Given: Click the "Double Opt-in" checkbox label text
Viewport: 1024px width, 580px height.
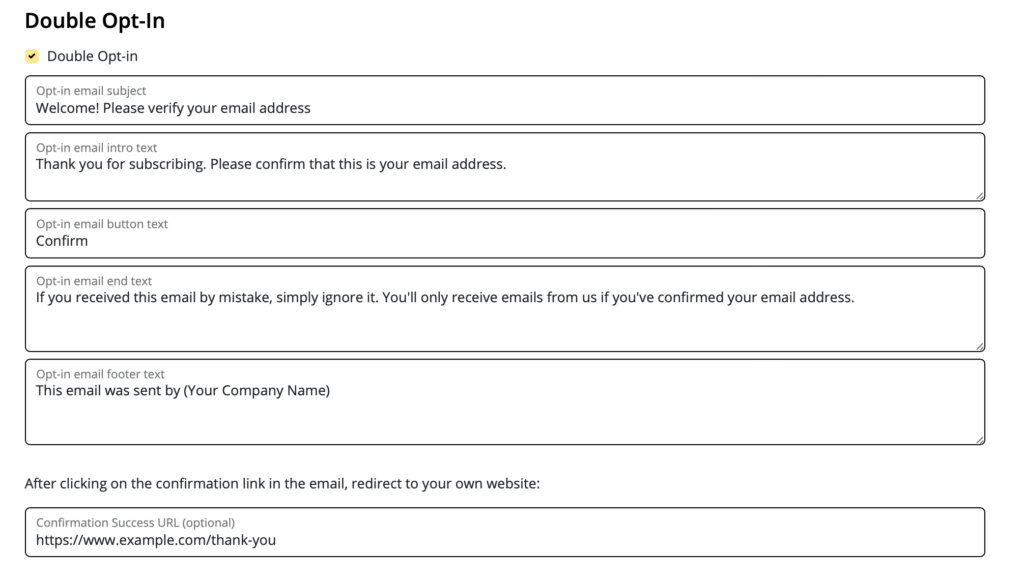Looking at the screenshot, I should [x=92, y=56].
